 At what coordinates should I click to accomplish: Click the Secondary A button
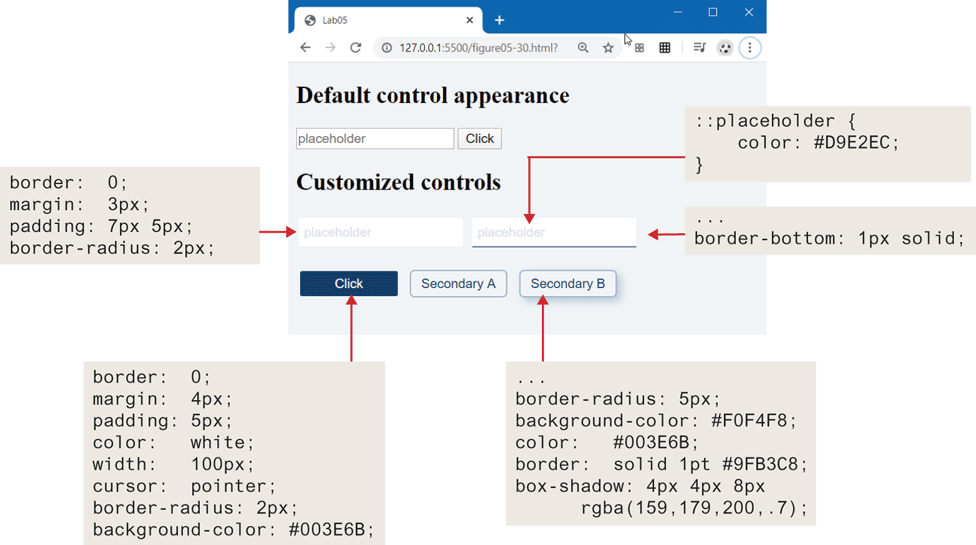pos(458,284)
